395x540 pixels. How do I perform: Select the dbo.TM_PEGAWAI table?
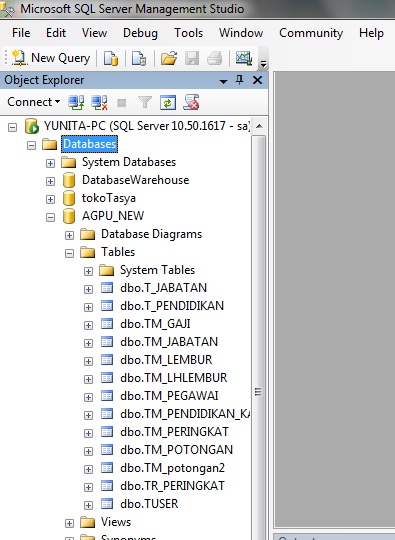(169, 396)
